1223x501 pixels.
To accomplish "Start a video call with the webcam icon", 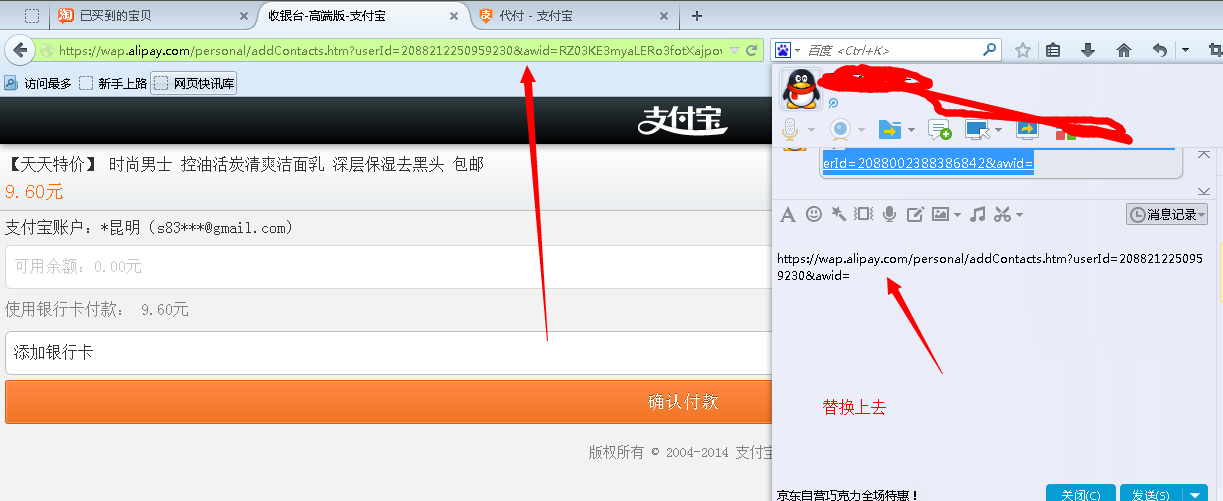I will point(840,129).
